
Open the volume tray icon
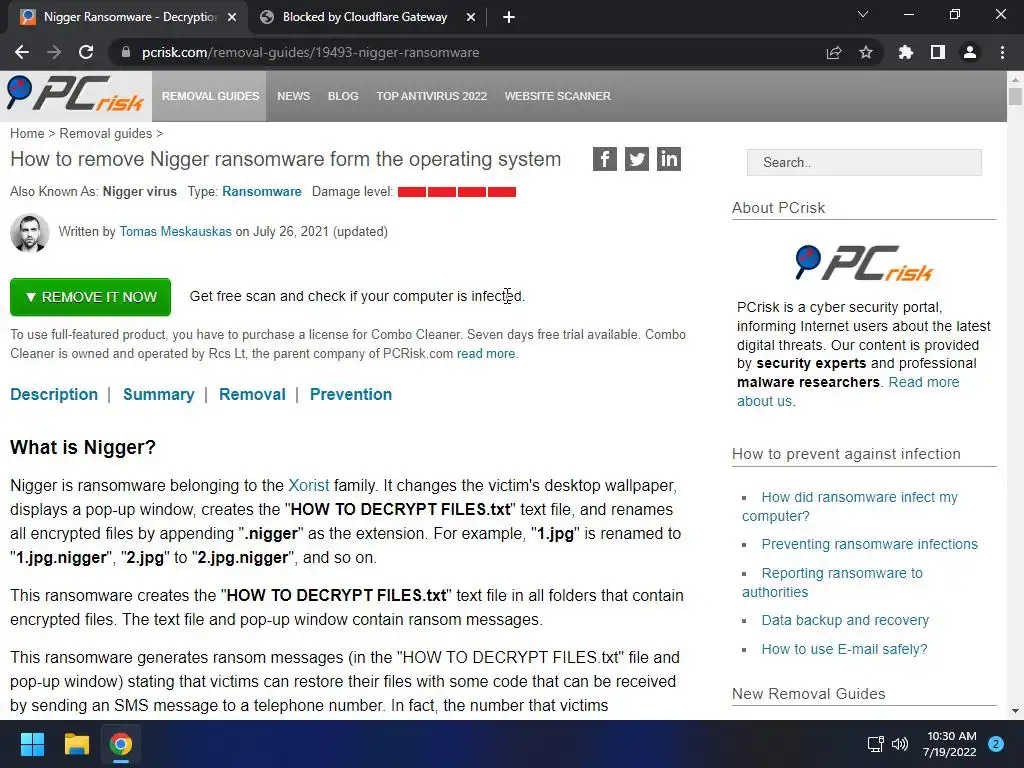(900, 744)
